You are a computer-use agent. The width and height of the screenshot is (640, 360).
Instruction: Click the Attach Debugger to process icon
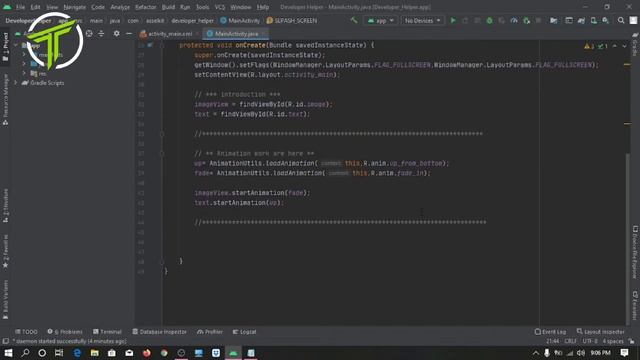527,20
